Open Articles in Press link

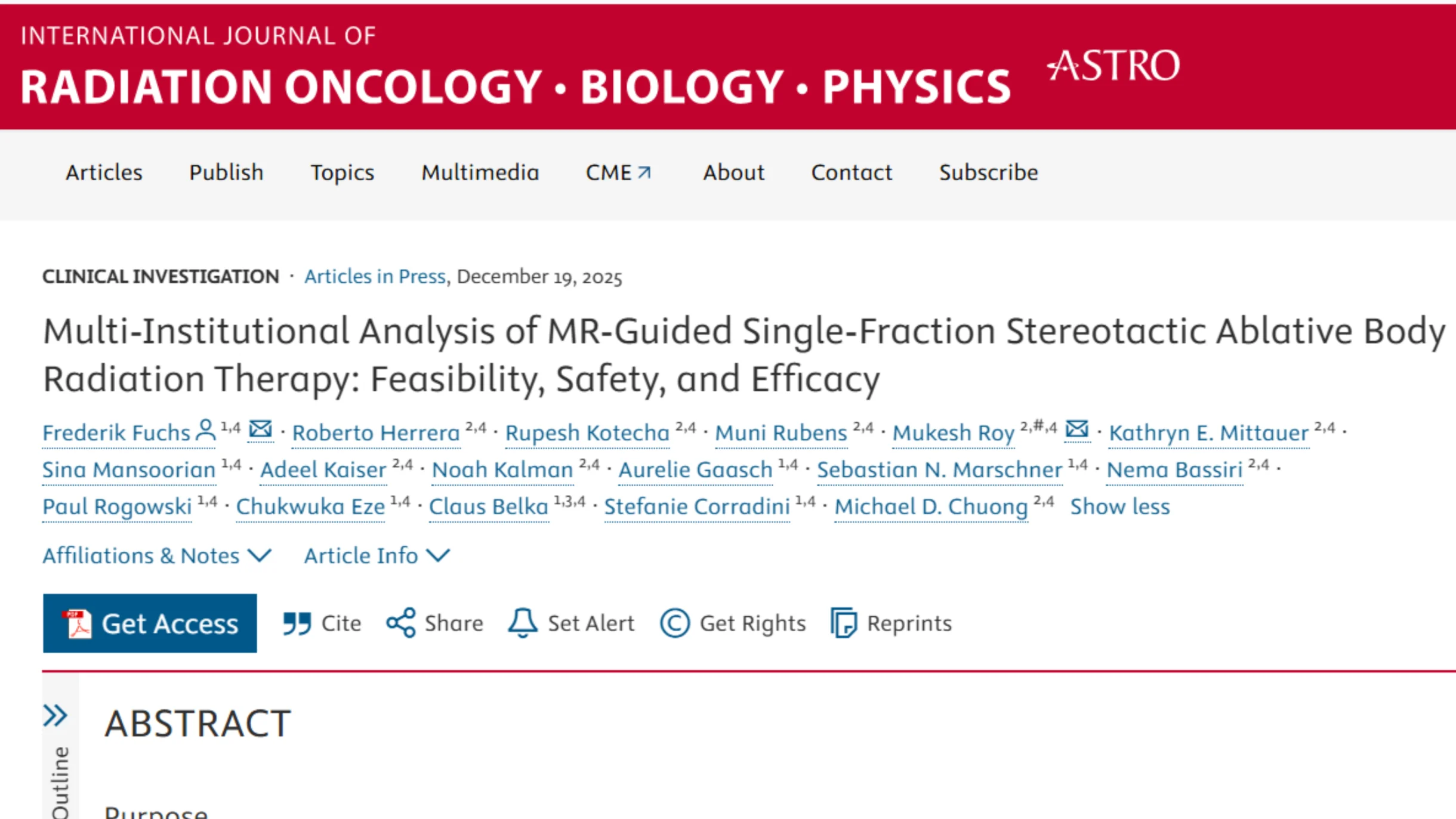[375, 276]
